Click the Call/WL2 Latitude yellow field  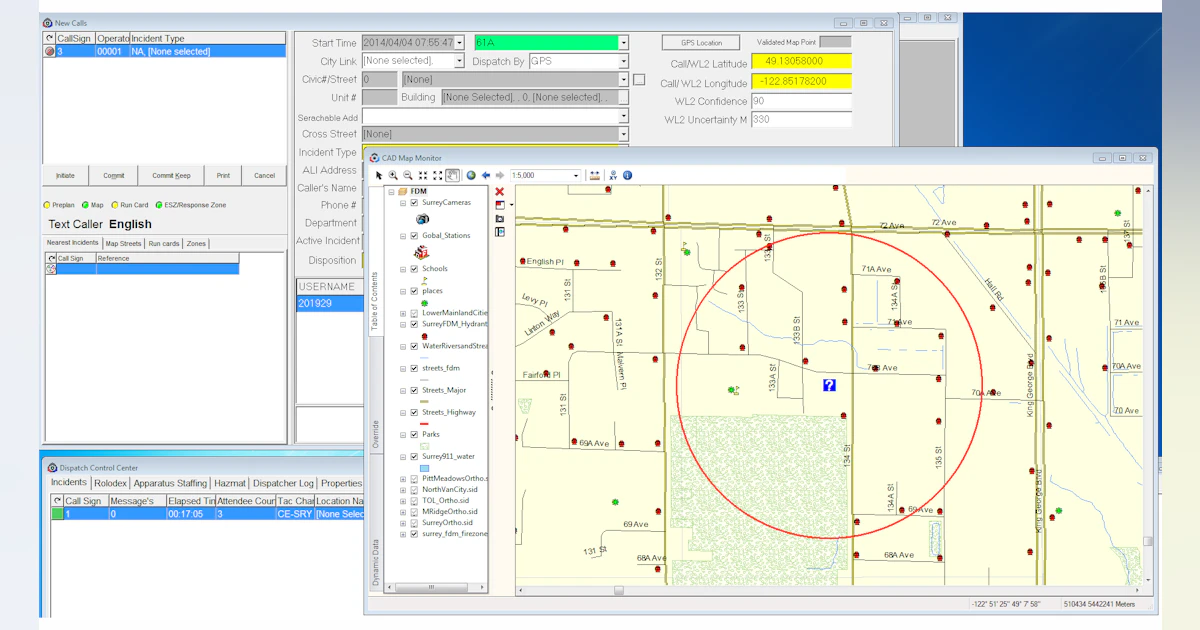(x=800, y=62)
